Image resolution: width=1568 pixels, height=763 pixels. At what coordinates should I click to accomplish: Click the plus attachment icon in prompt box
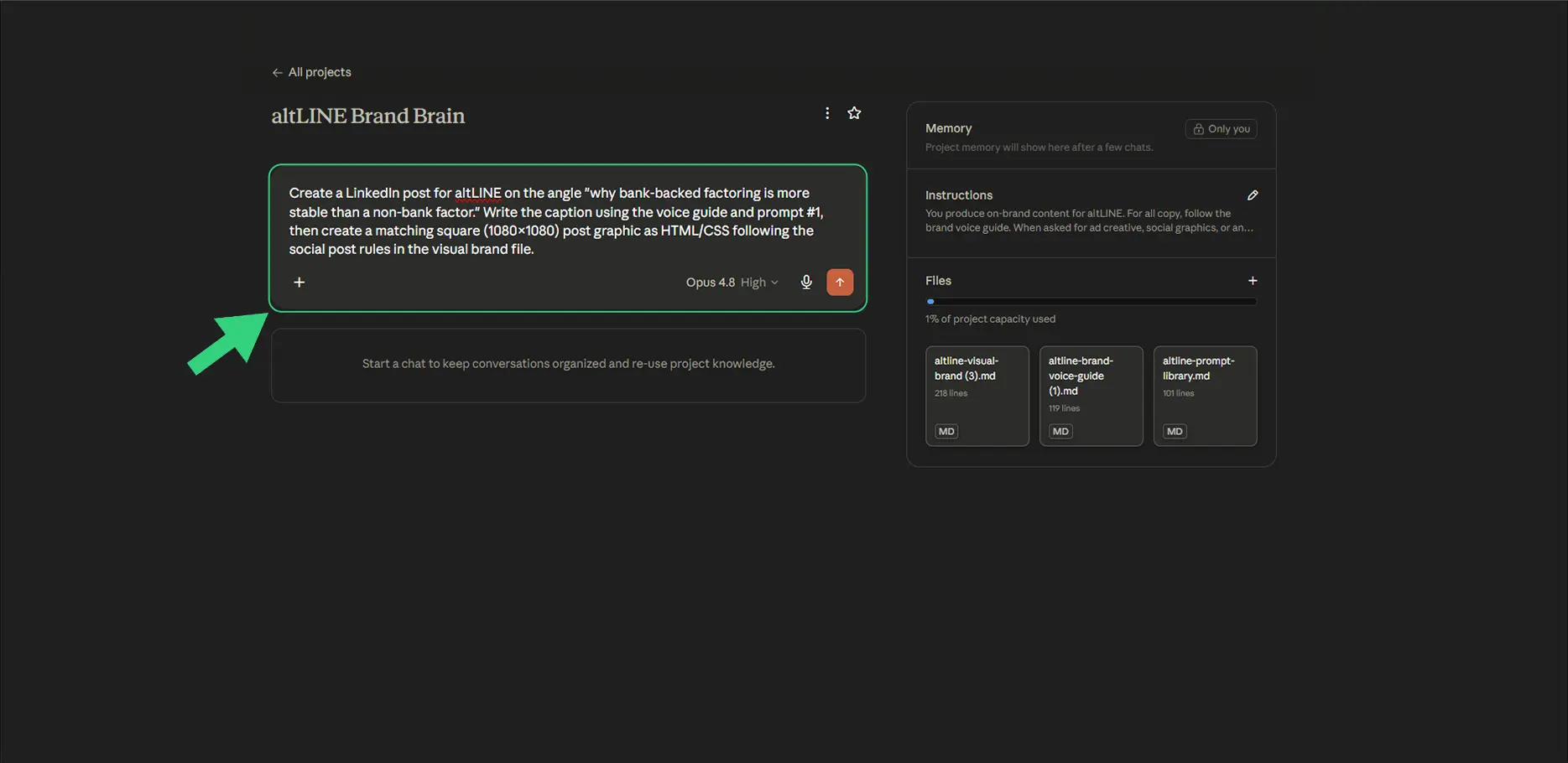[300, 283]
